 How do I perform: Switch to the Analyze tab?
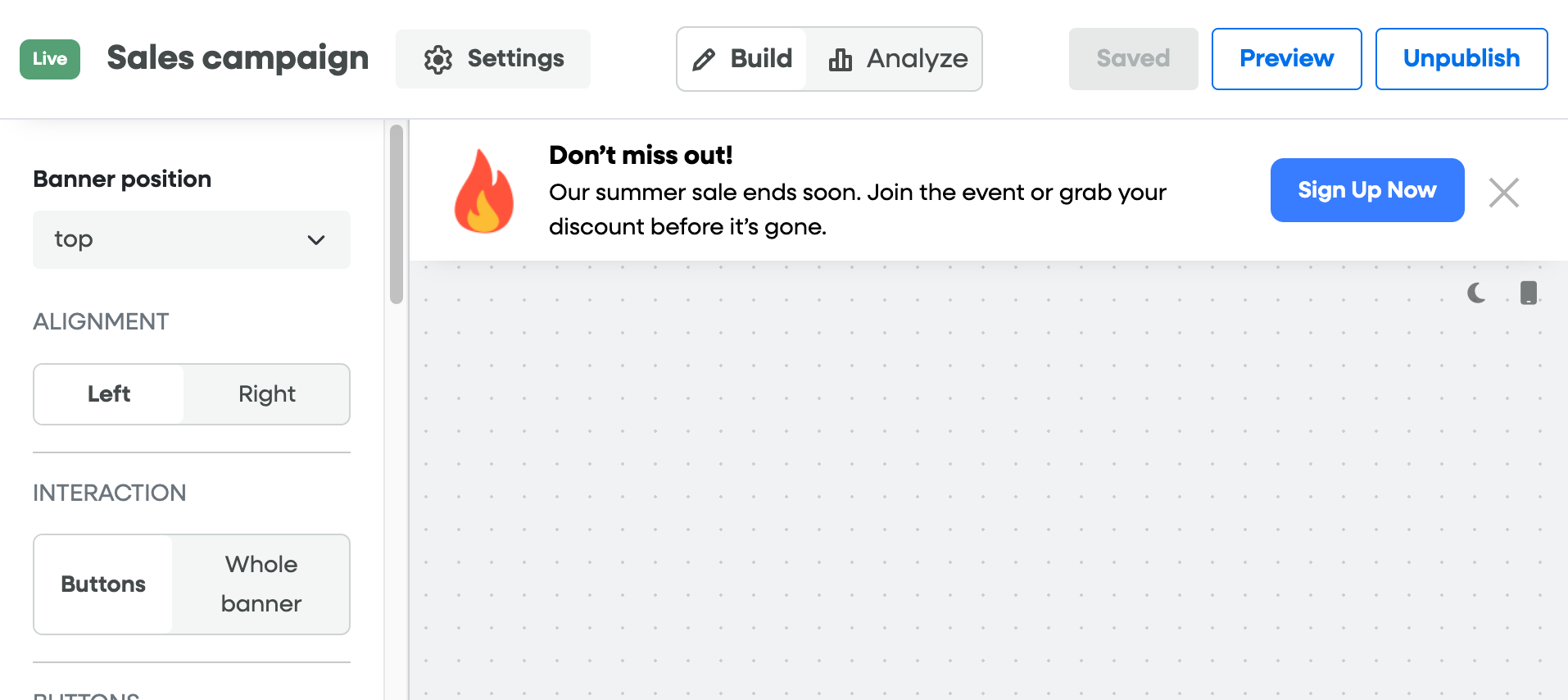coord(899,59)
